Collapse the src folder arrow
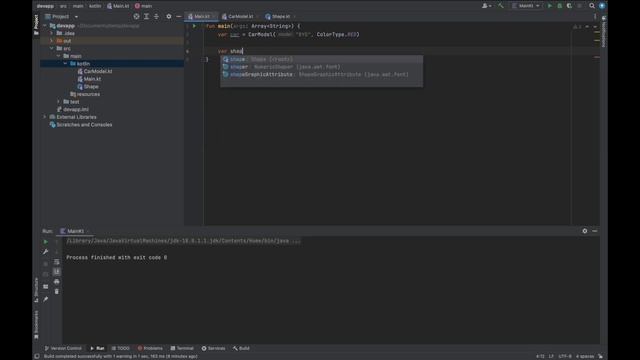The width and height of the screenshot is (640, 360). [51, 49]
